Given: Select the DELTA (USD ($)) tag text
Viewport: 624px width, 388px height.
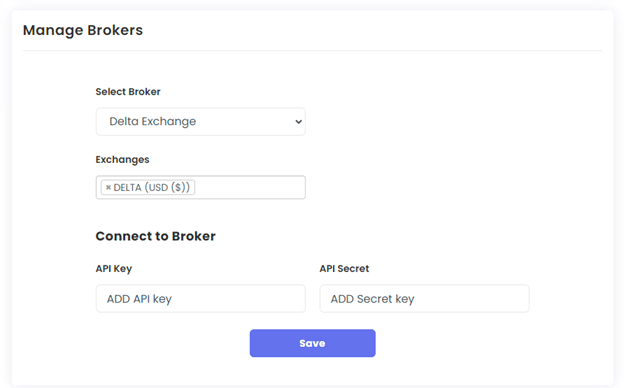Looking at the screenshot, I should click(152, 187).
